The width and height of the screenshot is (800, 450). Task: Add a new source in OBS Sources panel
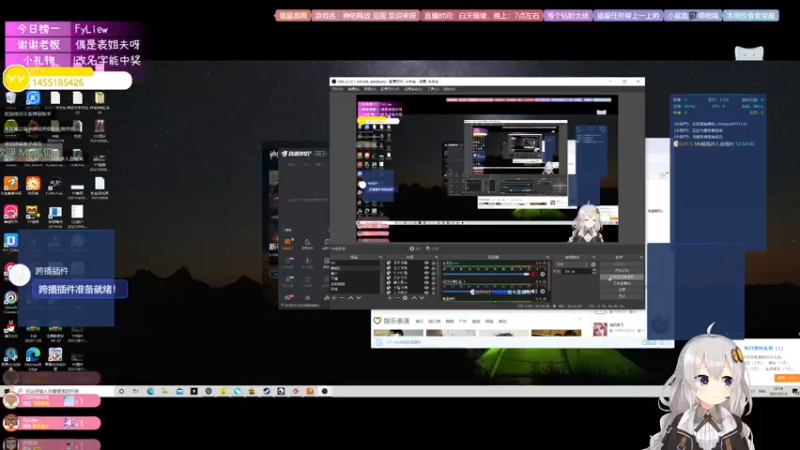tap(390, 297)
